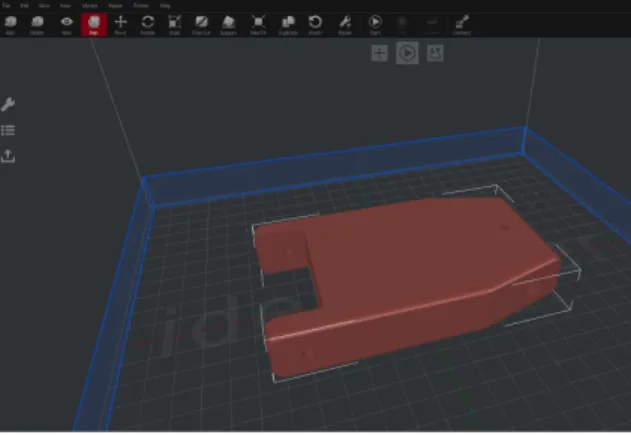Click the floating play button in viewport

(x=407, y=53)
